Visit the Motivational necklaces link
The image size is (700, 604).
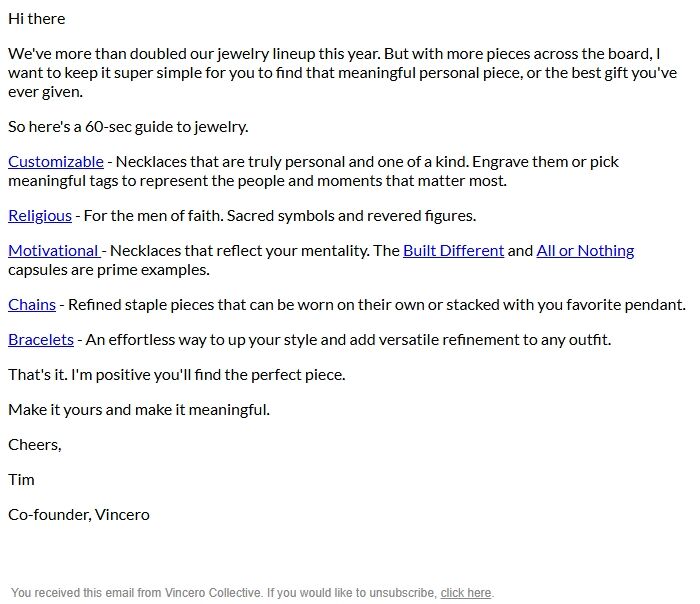click(x=53, y=251)
